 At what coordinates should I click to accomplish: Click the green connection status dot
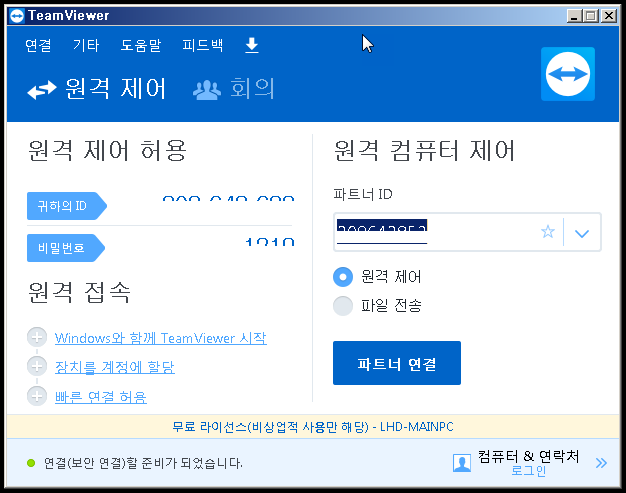point(31,463)
